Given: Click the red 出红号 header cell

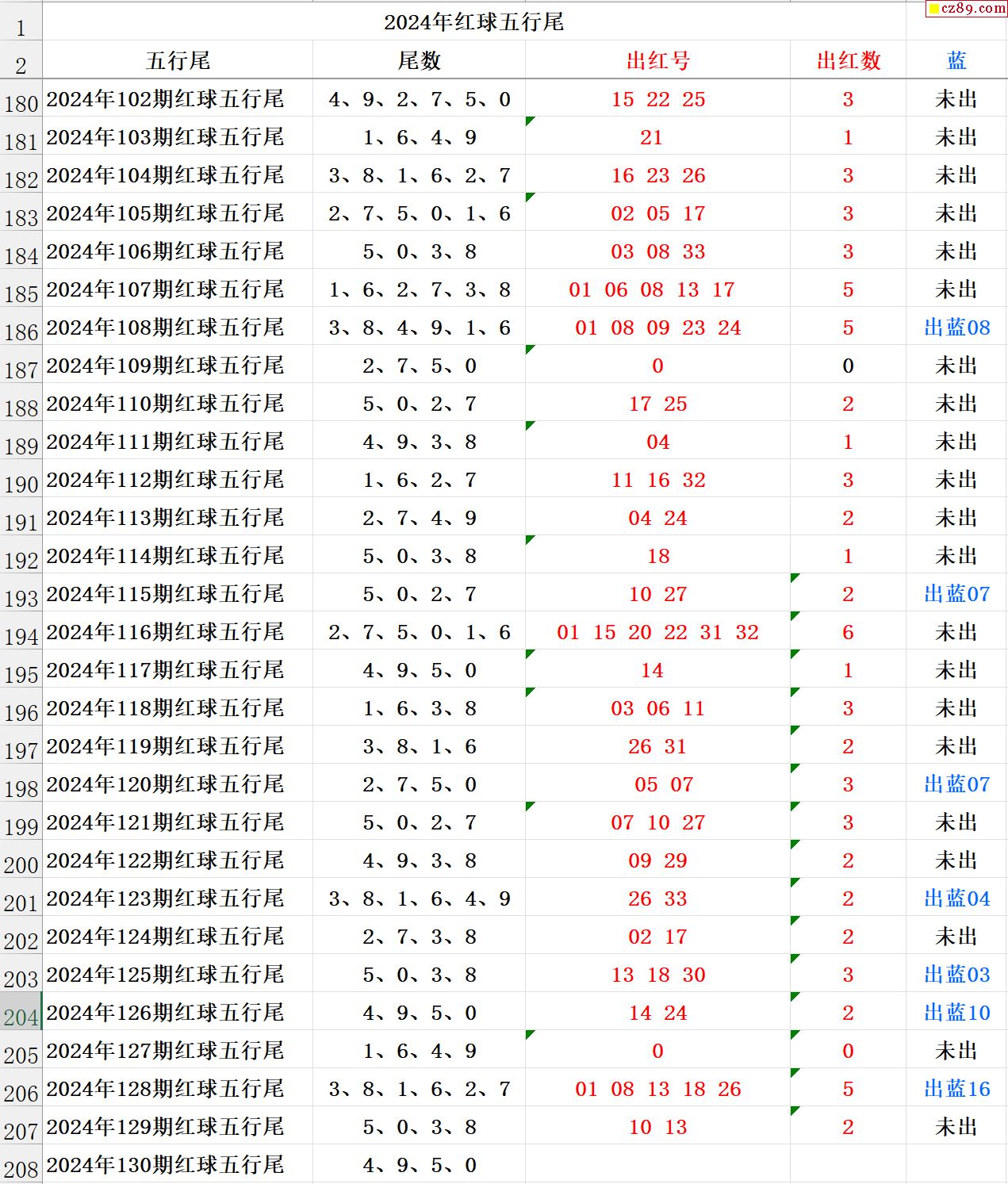Looking at the screenshot, I should click(x=657, y=61).
